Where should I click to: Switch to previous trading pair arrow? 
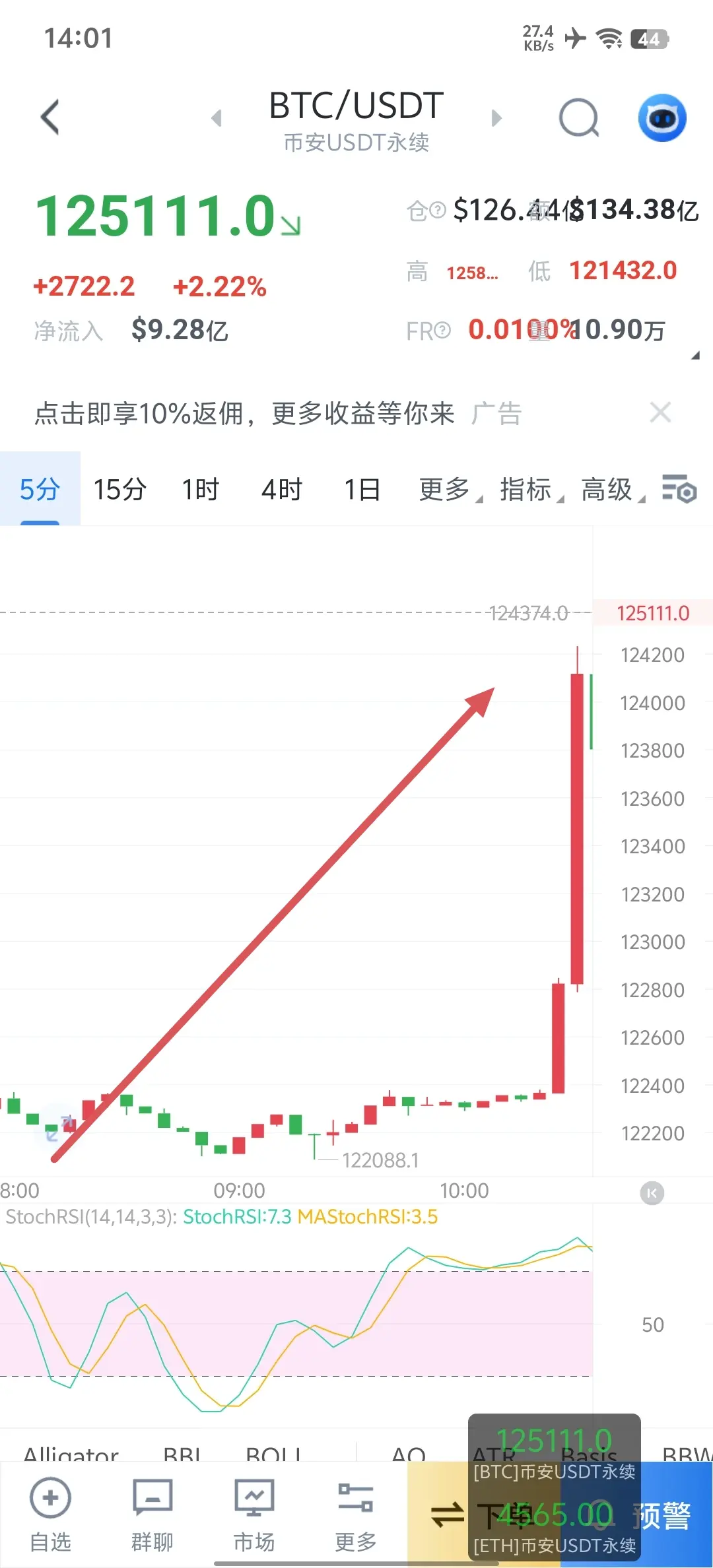point(216,118)
